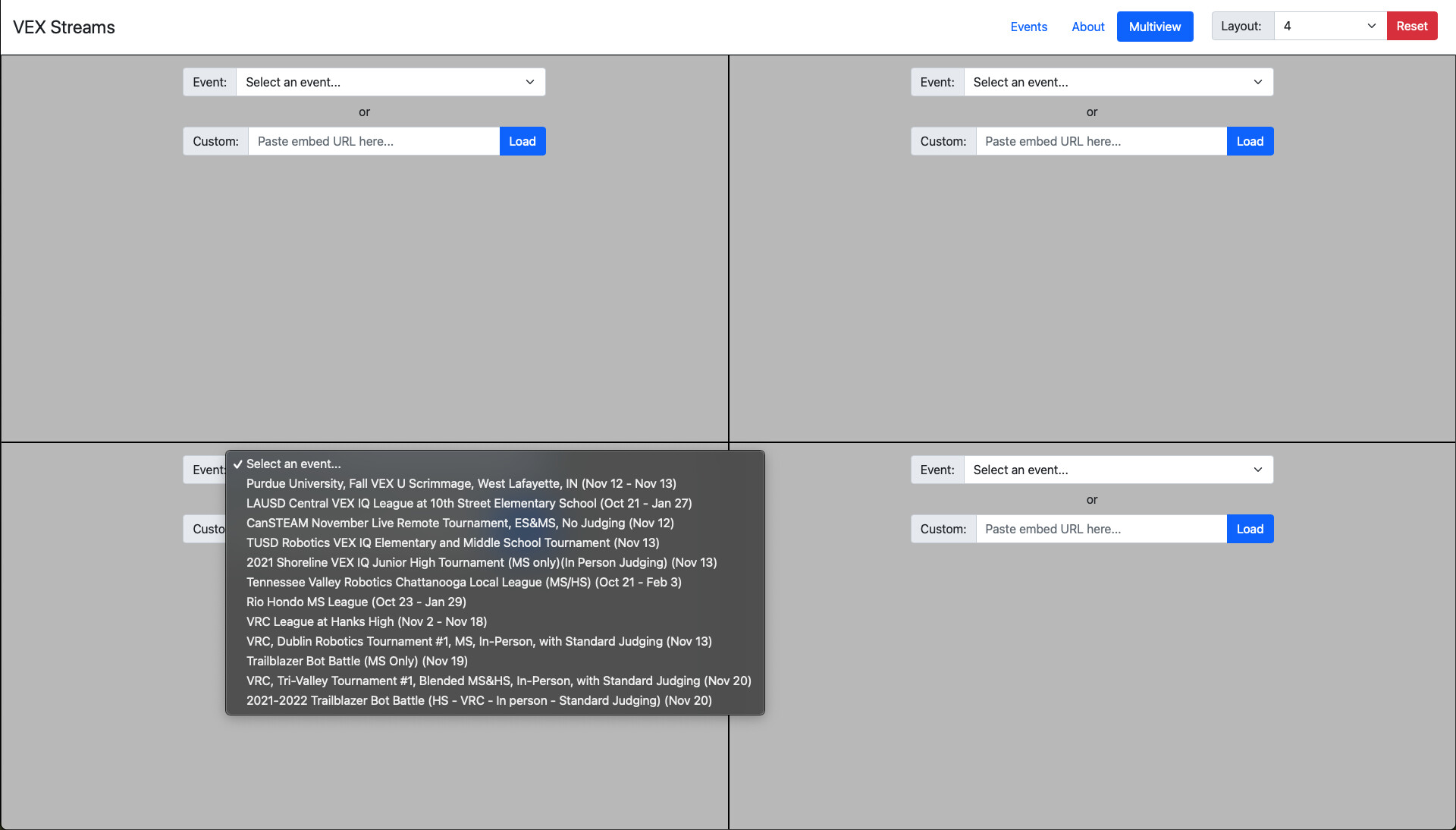Select Trailblazer Bot Battle (MS Only) option
This screenshot has width=1456, height=830.
point(356,661)
